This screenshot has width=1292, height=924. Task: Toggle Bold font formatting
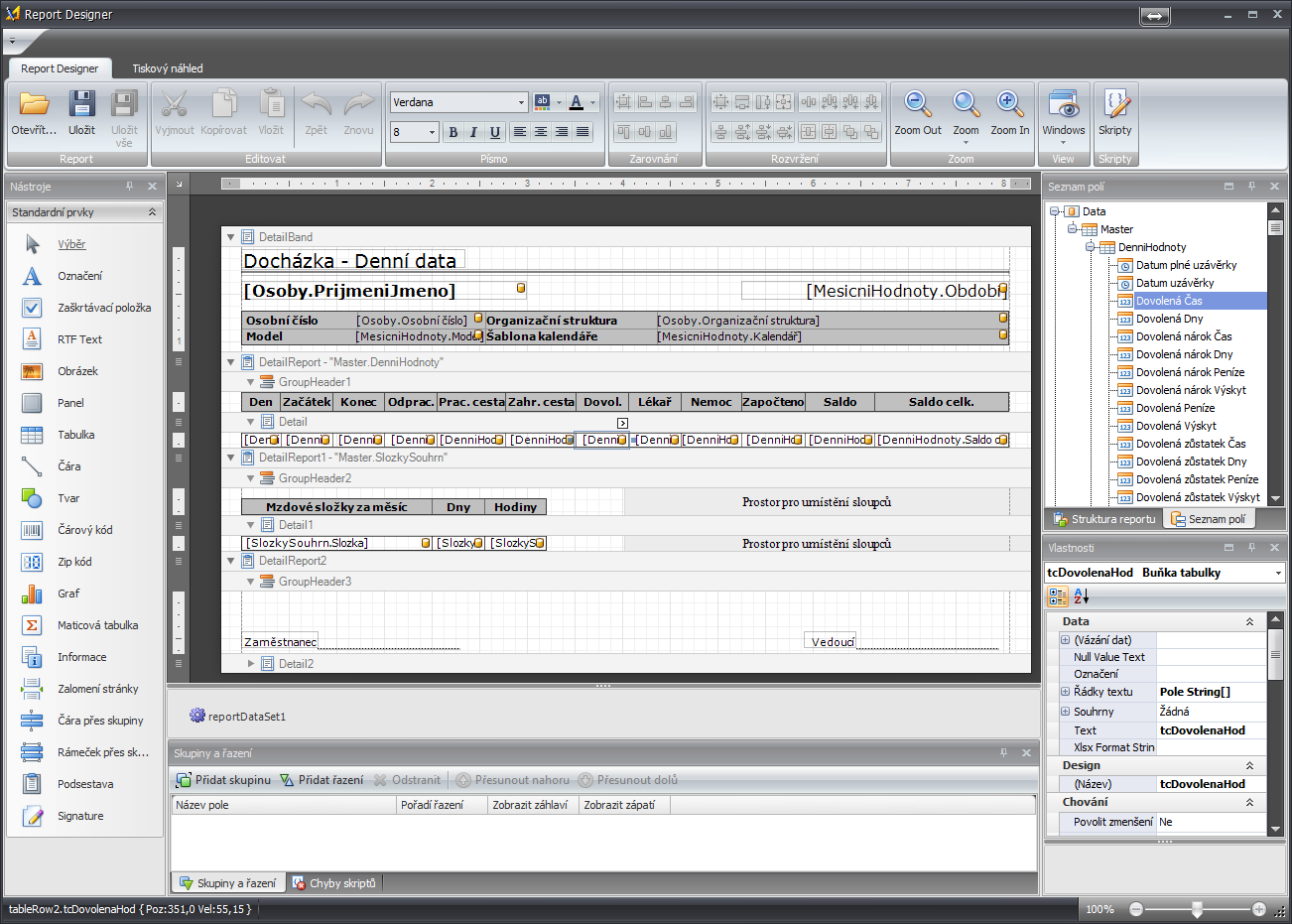click(452, 132)
